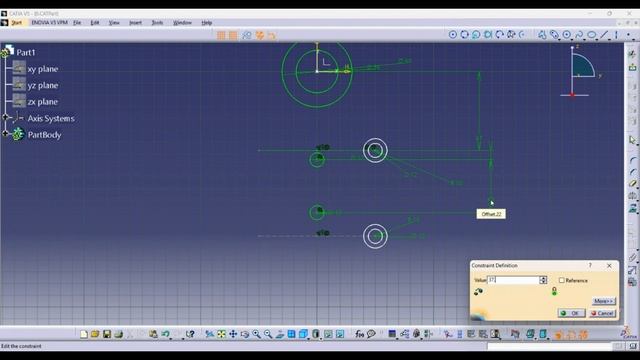Screen dimensions: 640x360
Task: Click the OK button in Constraint Definition
Action: coord(571,313)
